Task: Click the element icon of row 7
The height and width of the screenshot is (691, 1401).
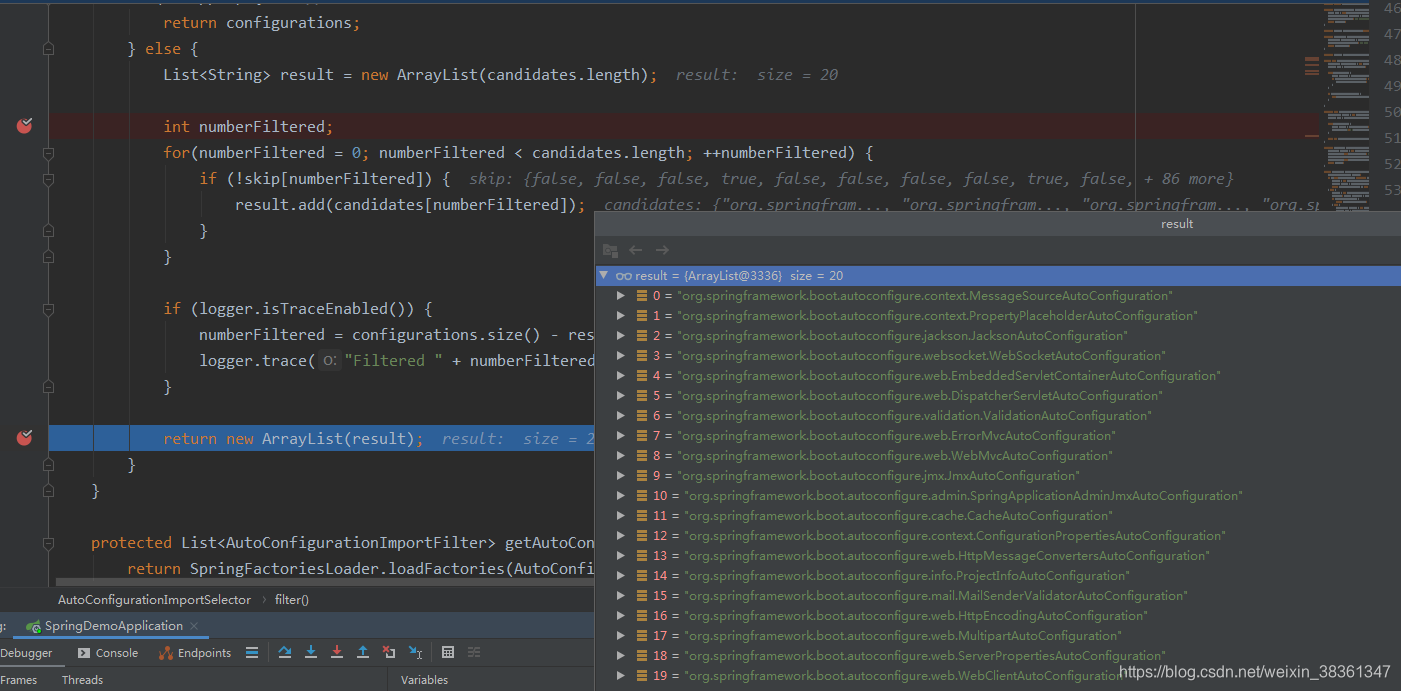Action: (641, 435)
